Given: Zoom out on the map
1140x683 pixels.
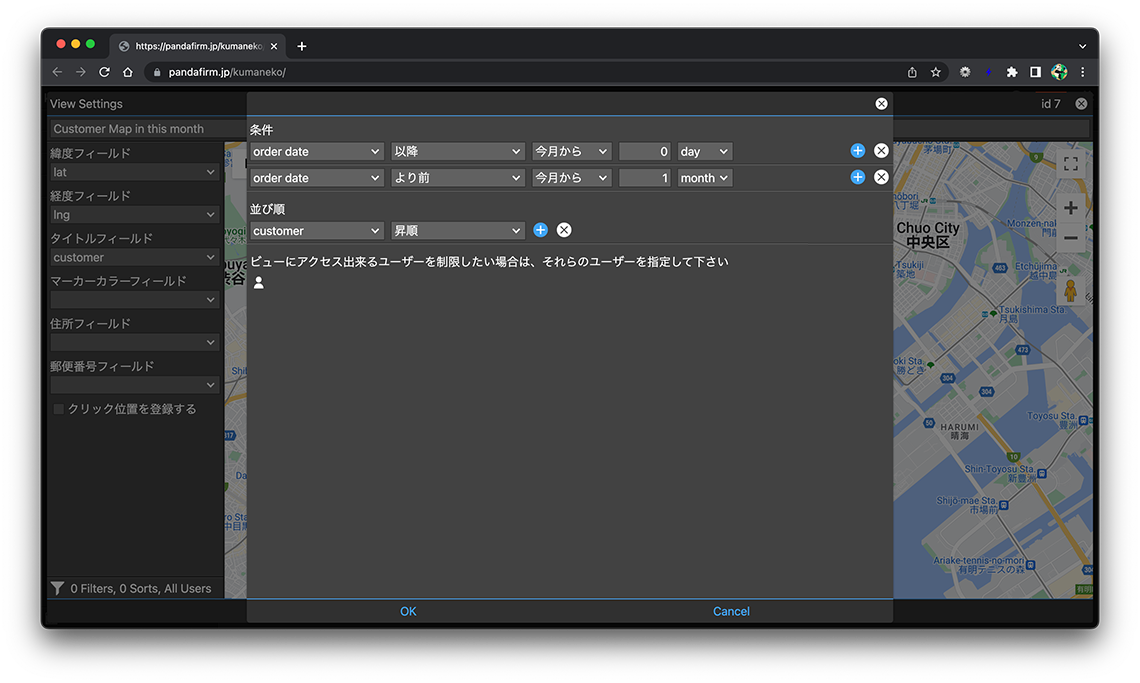Looking at the screenshot, I should click(1071, 238).
